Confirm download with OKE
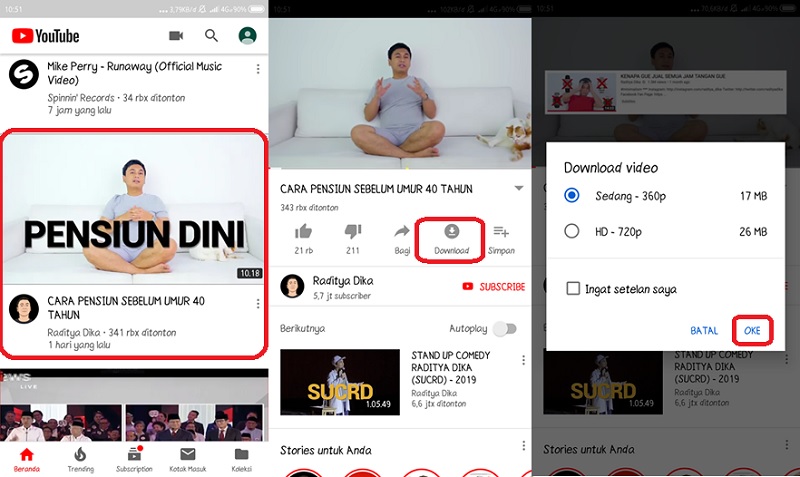800x477 pixels. pos(752,331)
